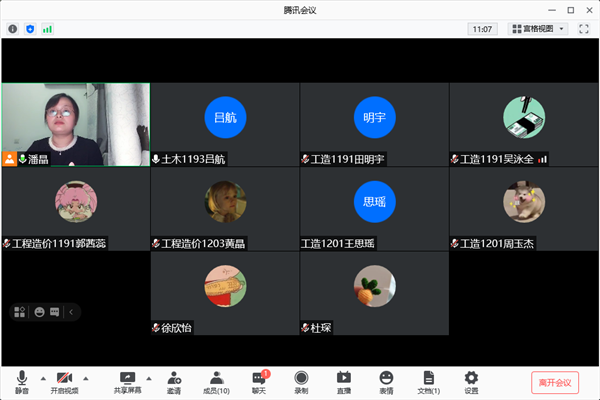Open 文档(1) documents
The height and width of the screenshot is (400, 600).
[x=428, y=380]
